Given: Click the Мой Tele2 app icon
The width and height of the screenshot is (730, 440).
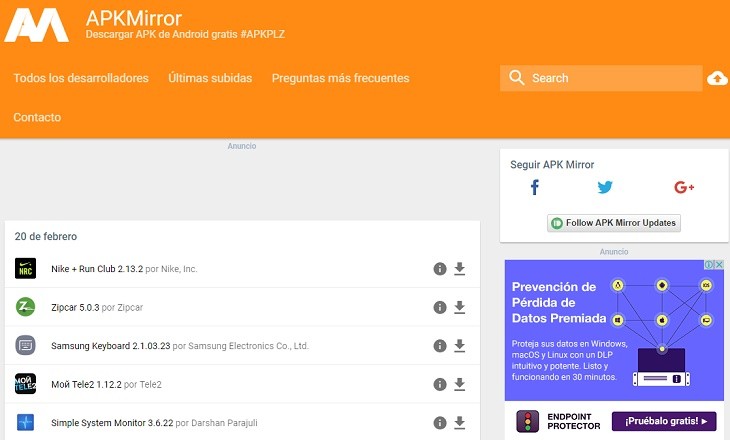Looking at the screenshot, I should tap(25, 384).
